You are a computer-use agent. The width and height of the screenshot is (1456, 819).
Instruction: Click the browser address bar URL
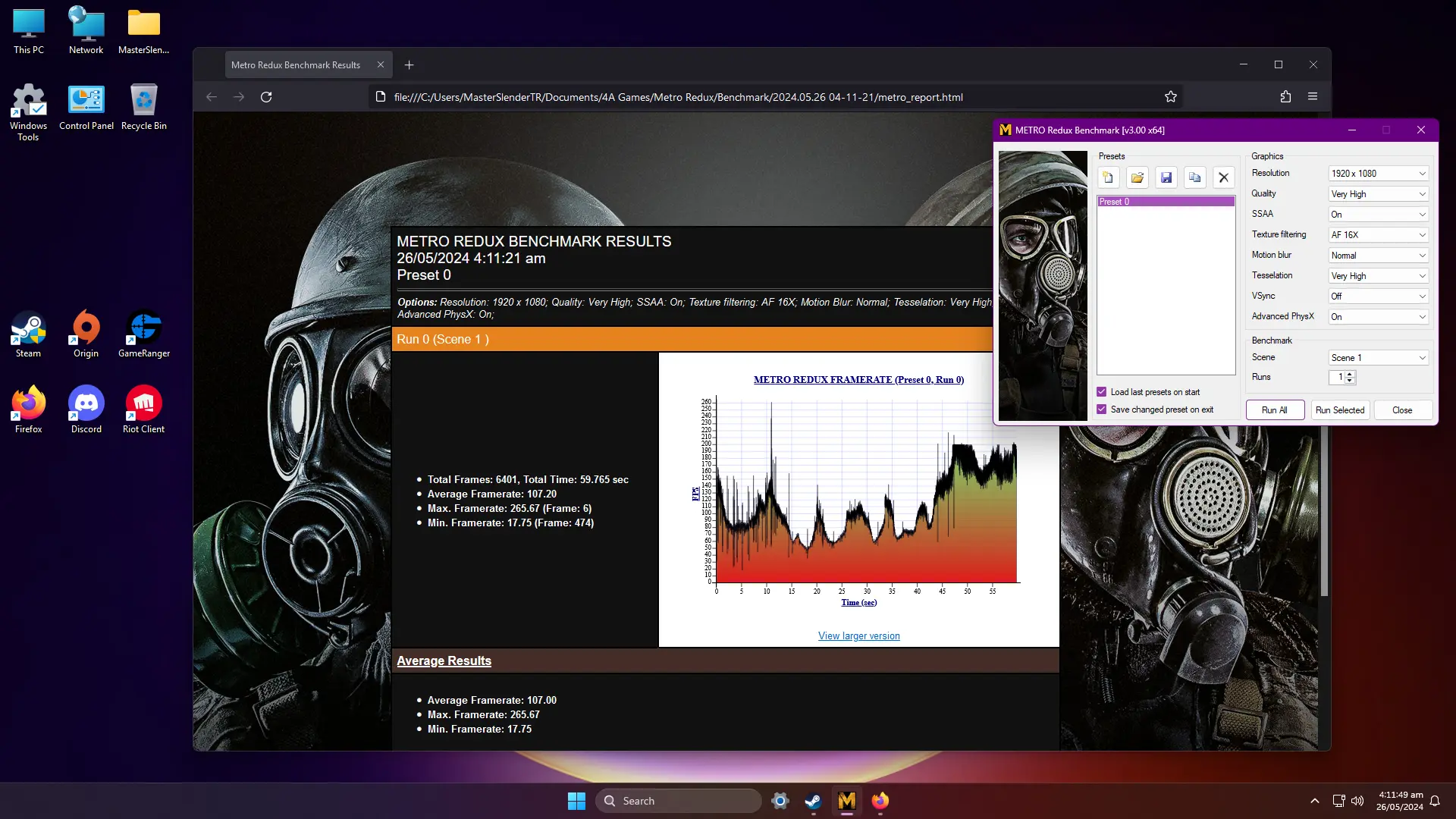(x=678, y=97)
